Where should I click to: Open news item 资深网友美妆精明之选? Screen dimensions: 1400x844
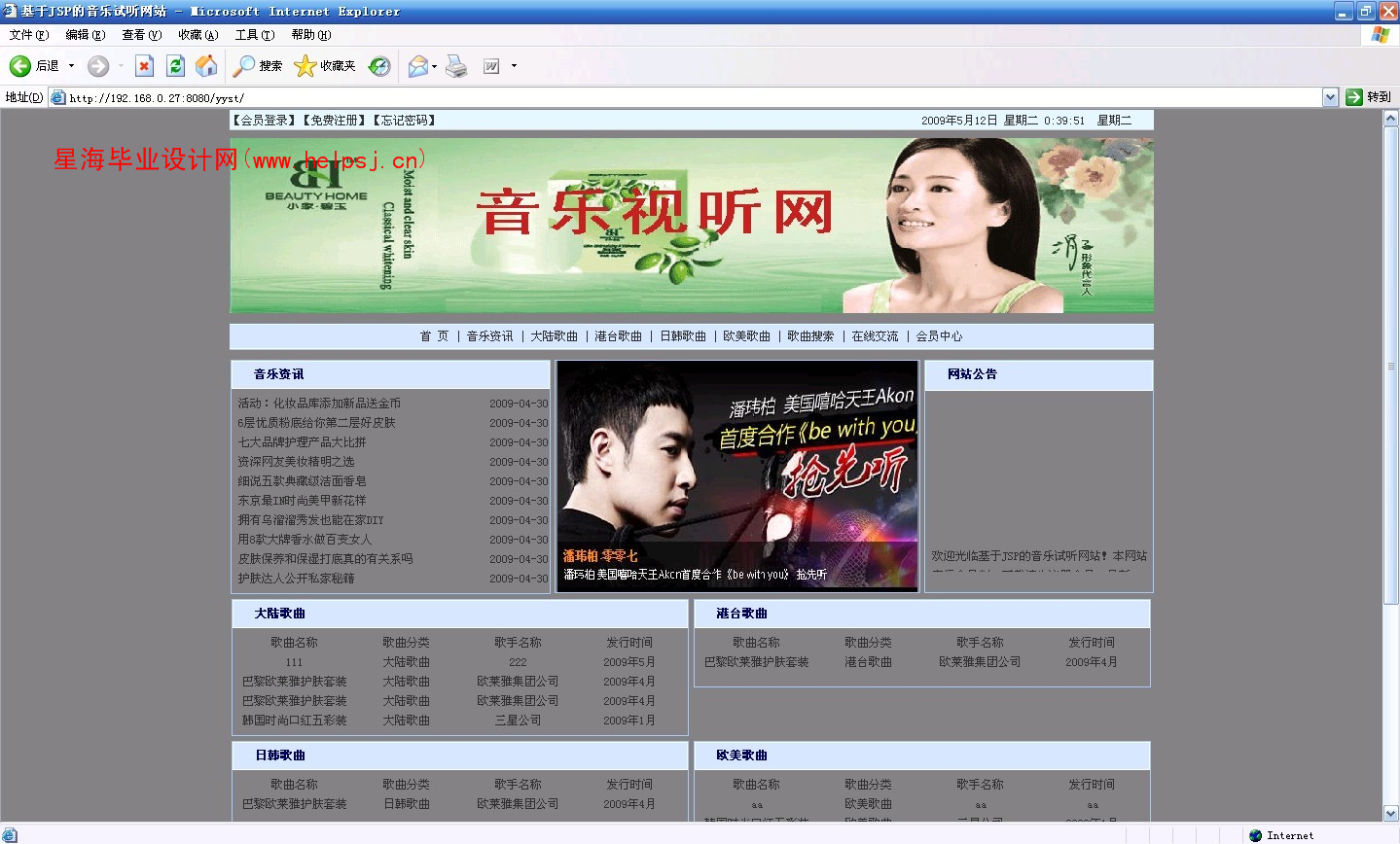296,462
